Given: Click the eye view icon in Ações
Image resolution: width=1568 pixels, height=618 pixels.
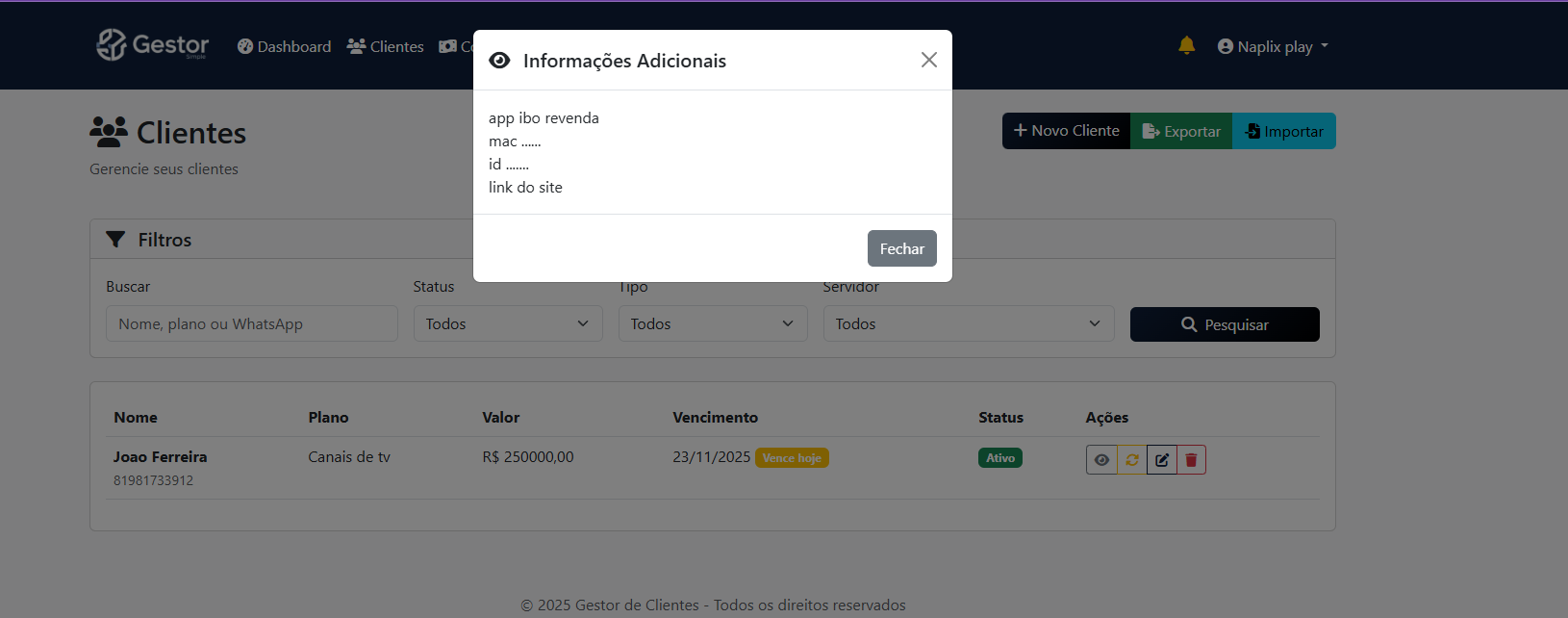Looking at the screenshot, I should click(1101, 460).
